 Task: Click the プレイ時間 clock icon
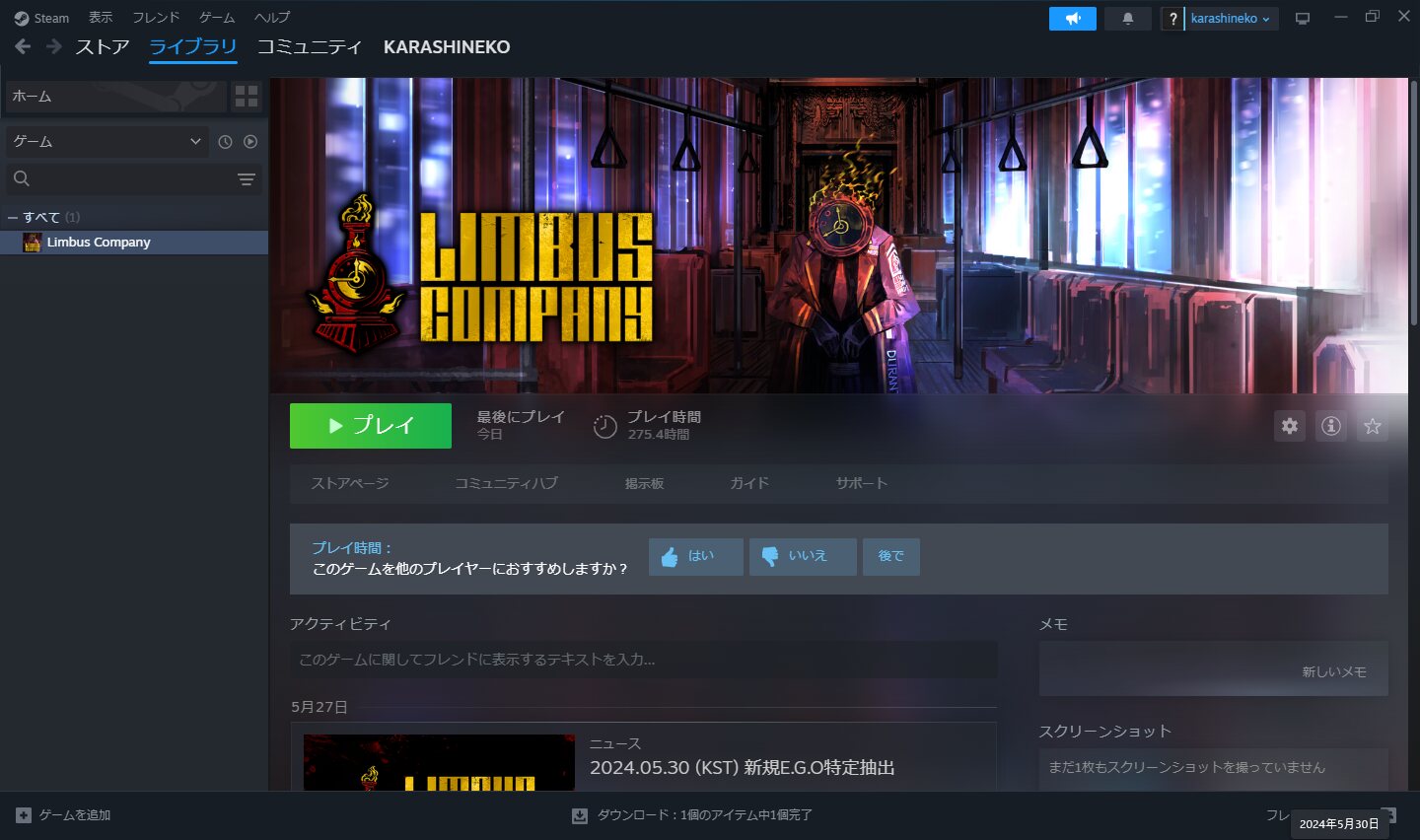pyautogui.click(x=604, y=426)
